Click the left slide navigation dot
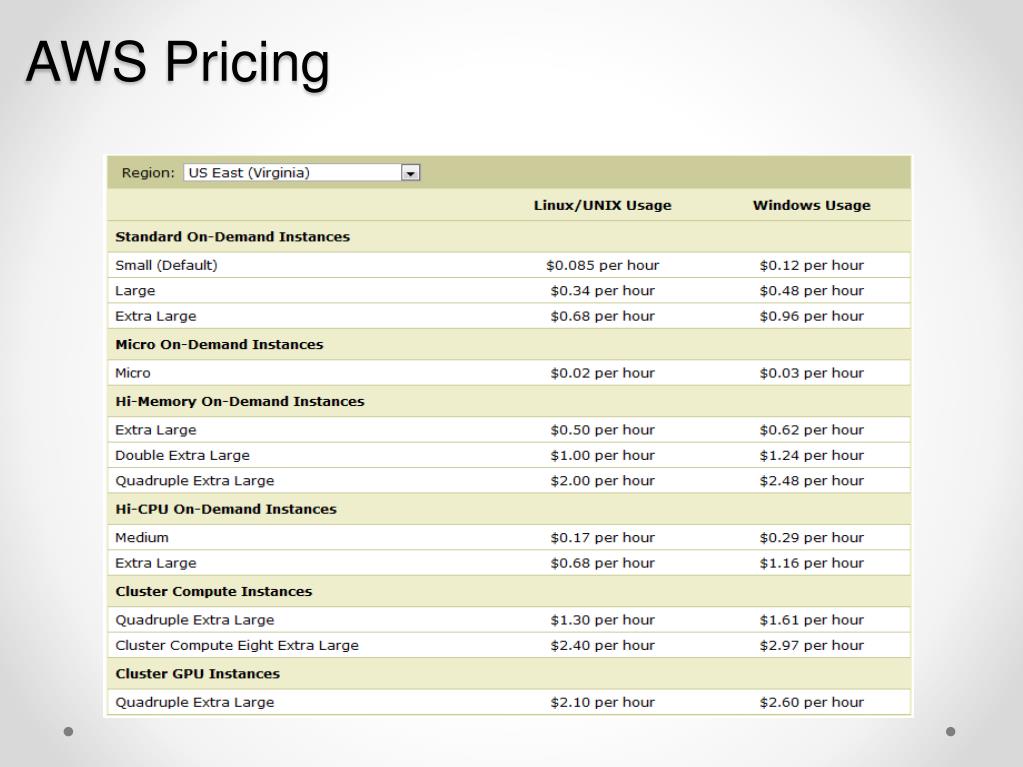Viewport: 1023px width, 767px height. [x=69, y=731]
